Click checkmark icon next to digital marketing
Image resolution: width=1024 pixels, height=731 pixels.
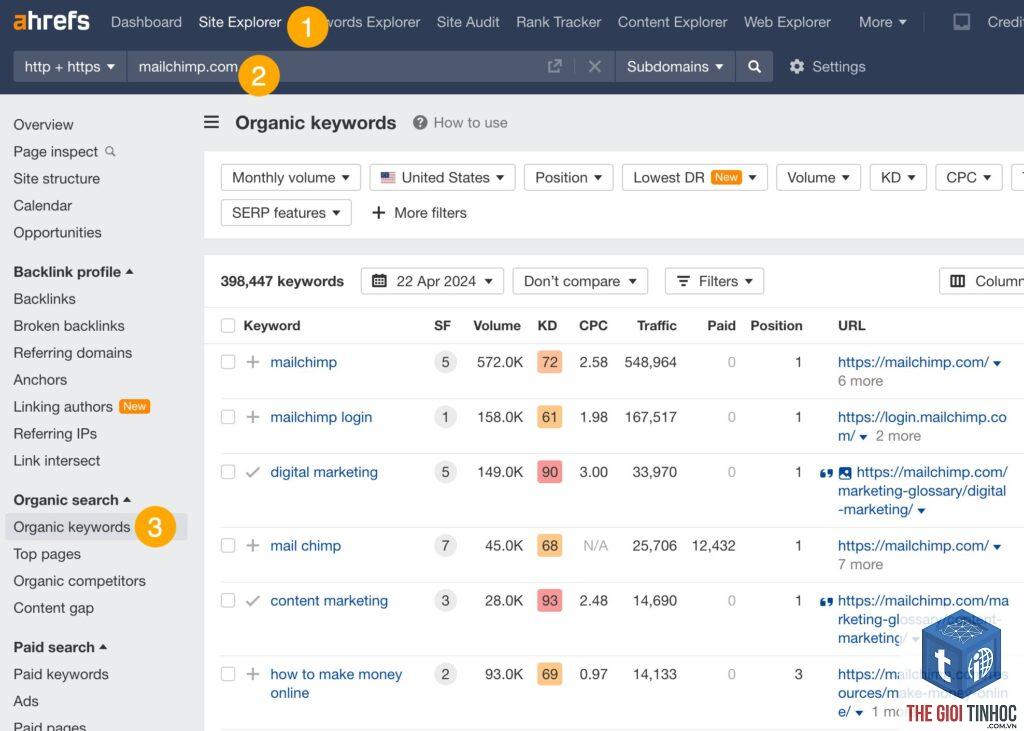coord(253,472)
